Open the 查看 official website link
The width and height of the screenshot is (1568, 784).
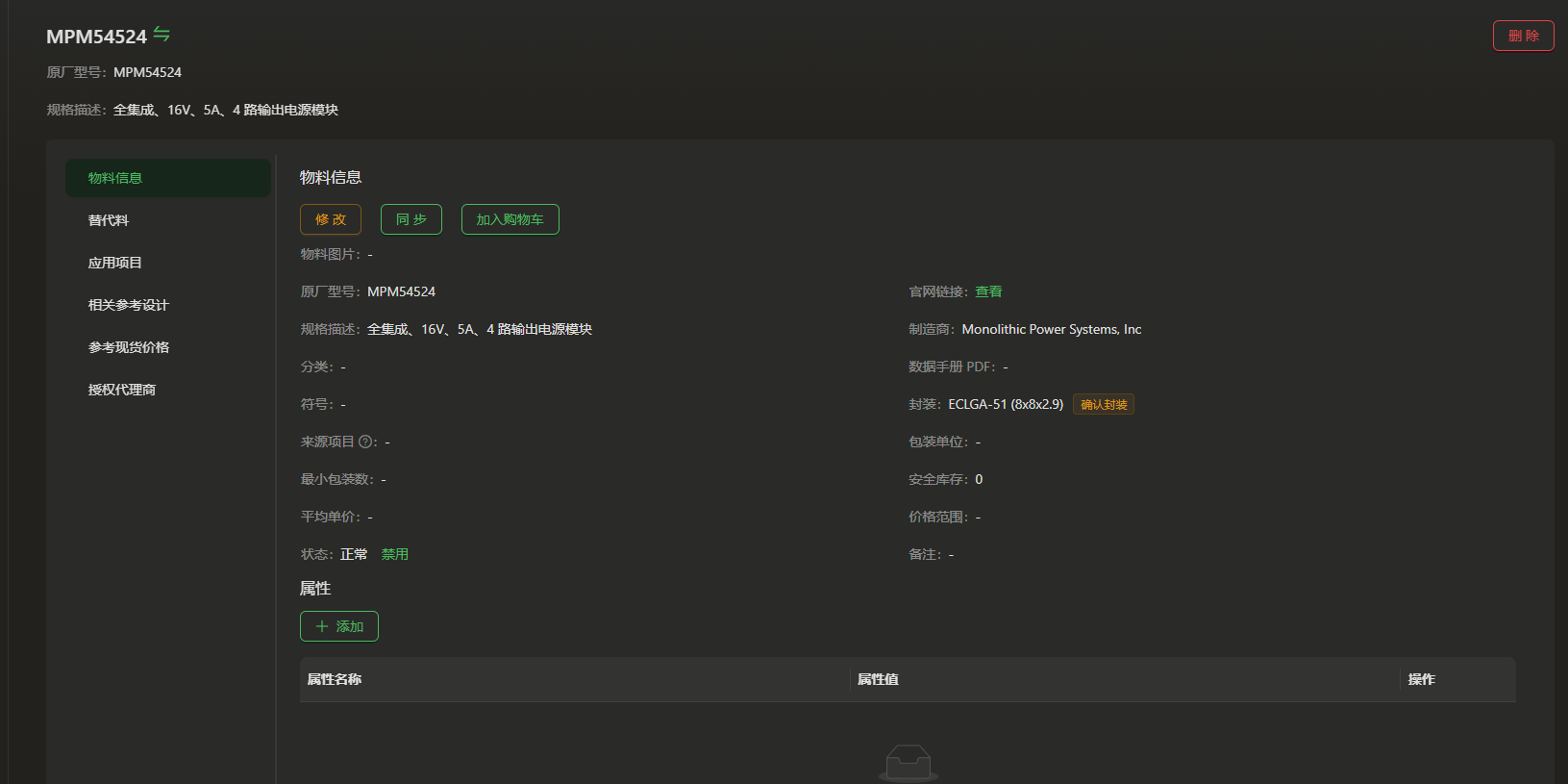[x=988, y=291]
